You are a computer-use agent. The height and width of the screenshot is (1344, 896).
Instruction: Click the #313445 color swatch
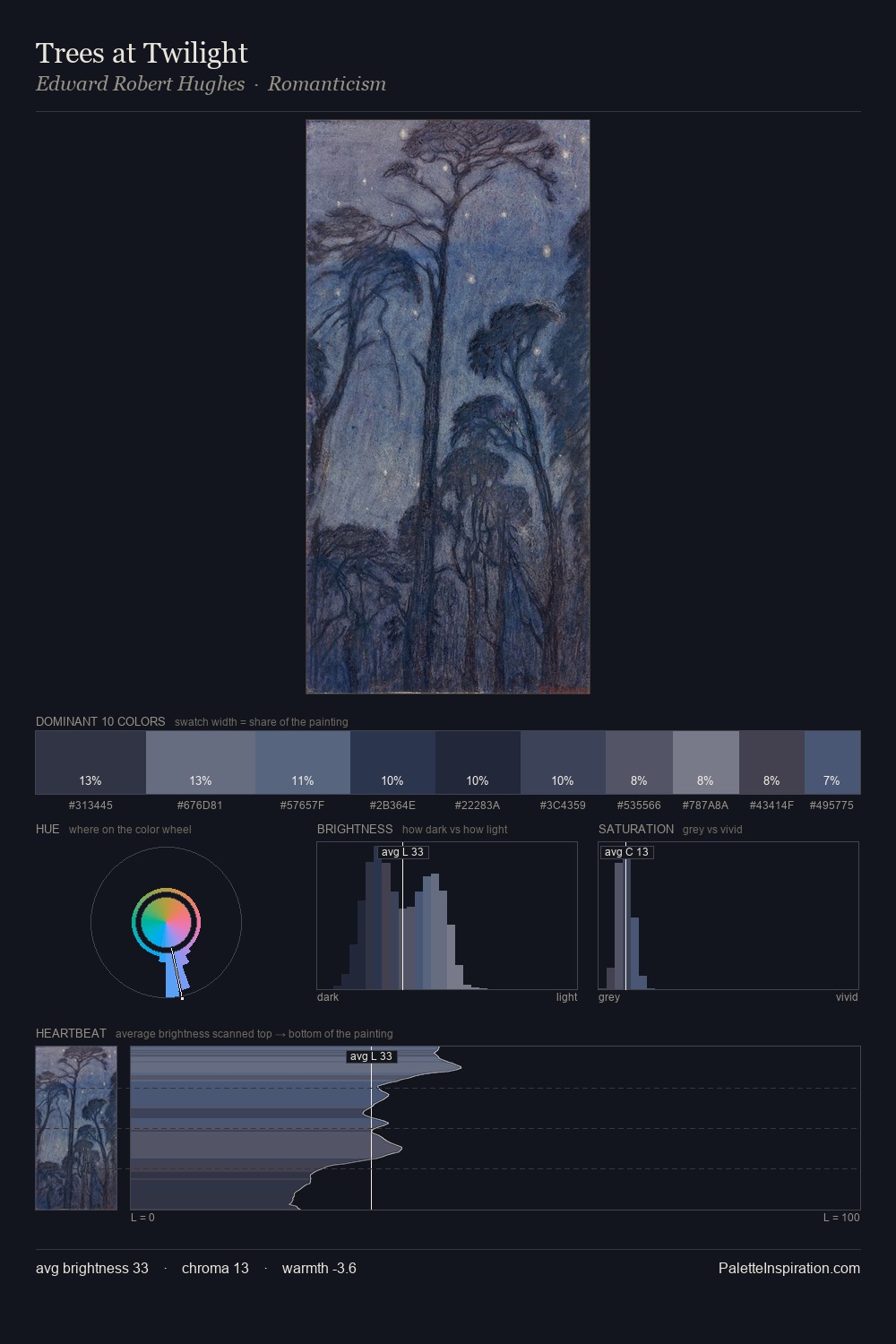pyautogui.click(x=90, y=762)
